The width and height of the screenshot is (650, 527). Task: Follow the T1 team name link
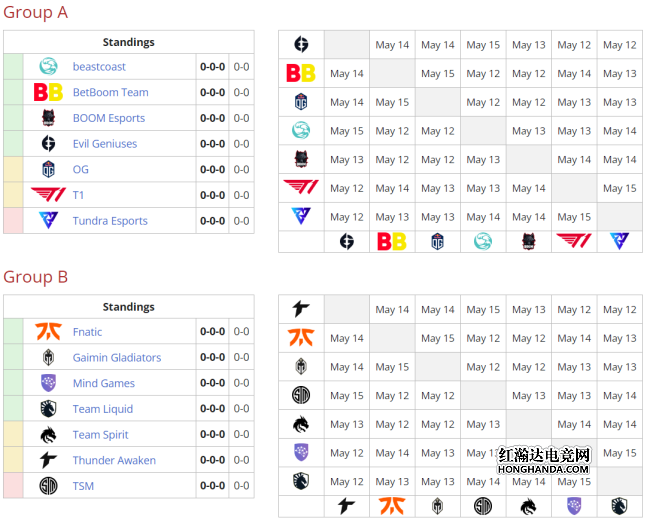coord(78,195)
